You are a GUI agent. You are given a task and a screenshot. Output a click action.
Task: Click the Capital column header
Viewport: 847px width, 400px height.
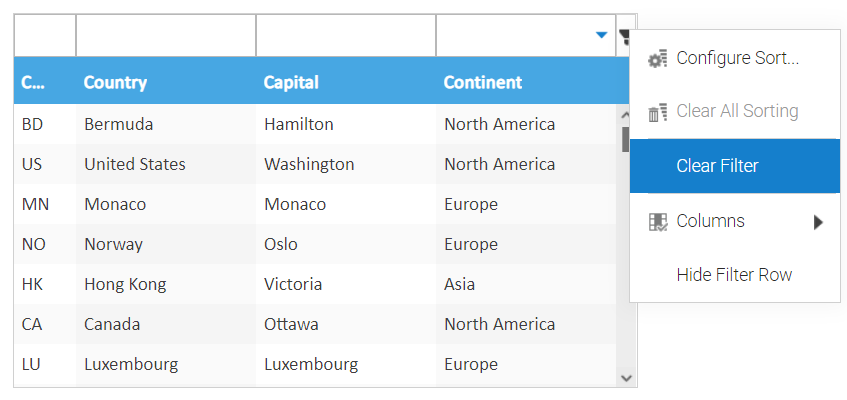(291, 83)
